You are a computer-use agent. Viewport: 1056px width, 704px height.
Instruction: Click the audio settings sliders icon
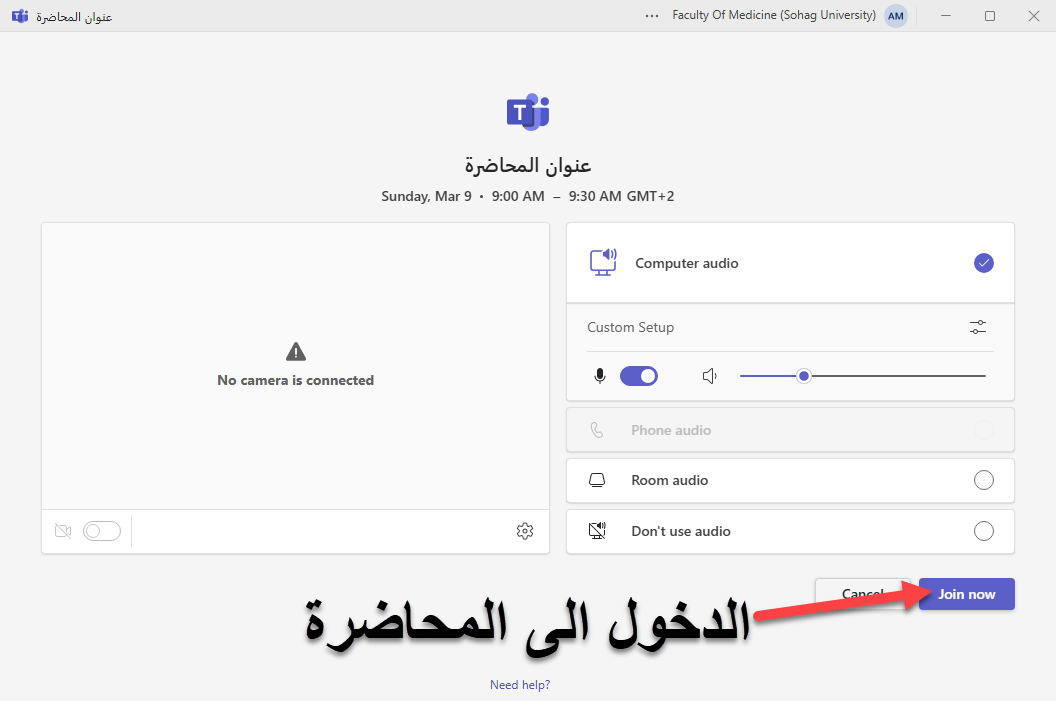coord(978,327)
